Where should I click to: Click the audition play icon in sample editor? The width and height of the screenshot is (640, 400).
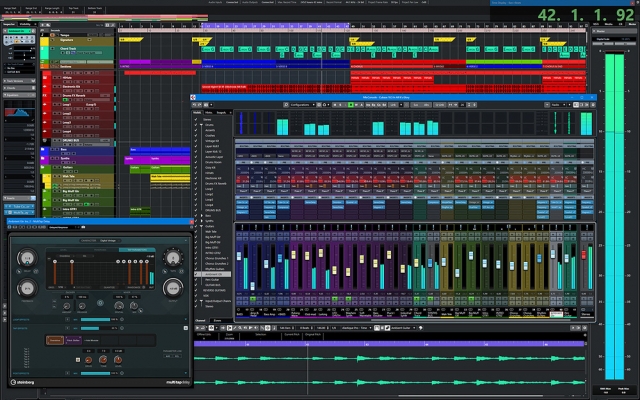pyautogui.click(x=198, y=328)
